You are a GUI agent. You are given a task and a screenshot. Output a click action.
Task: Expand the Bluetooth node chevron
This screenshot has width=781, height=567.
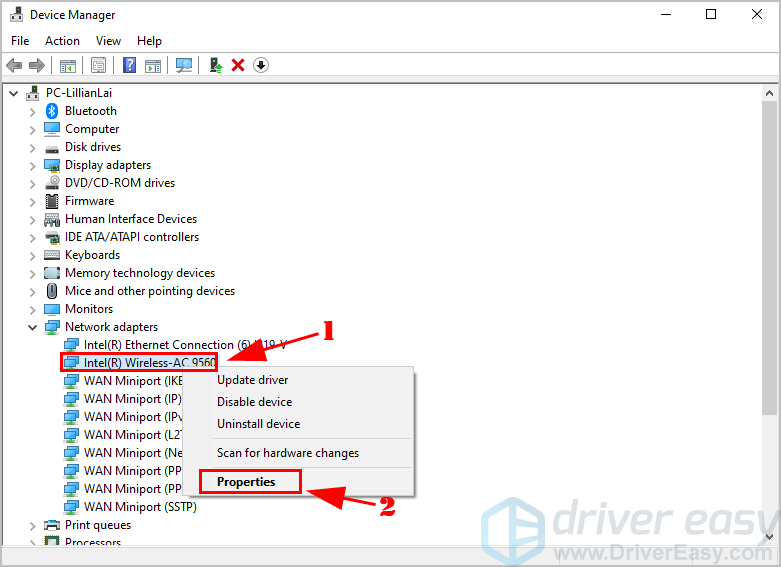(x=32, y=112)
